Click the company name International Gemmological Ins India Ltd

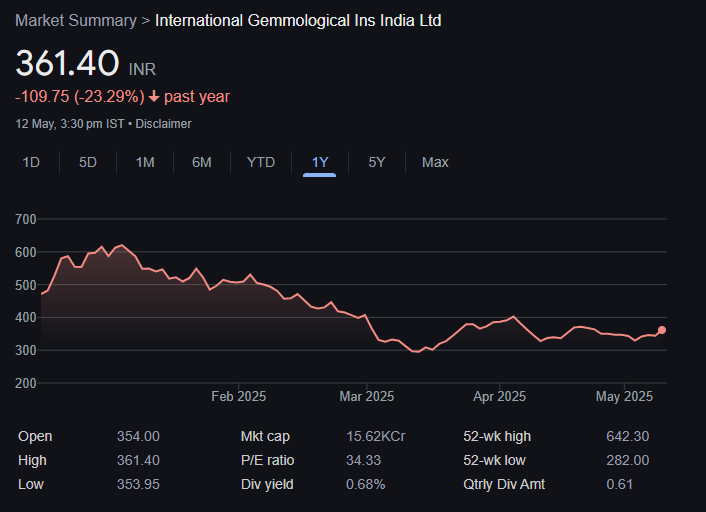[x=298, y=21]
